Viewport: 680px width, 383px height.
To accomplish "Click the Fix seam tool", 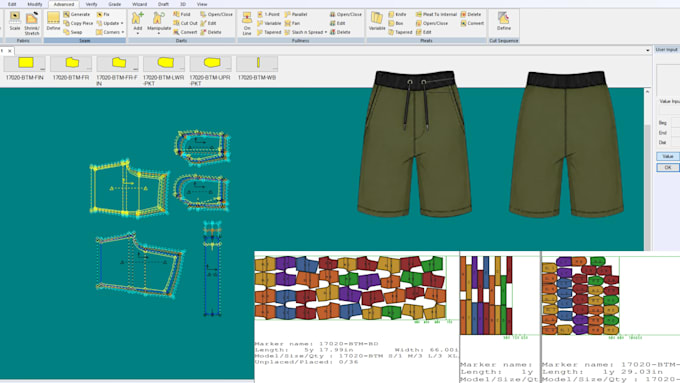I will coord(103,14).
